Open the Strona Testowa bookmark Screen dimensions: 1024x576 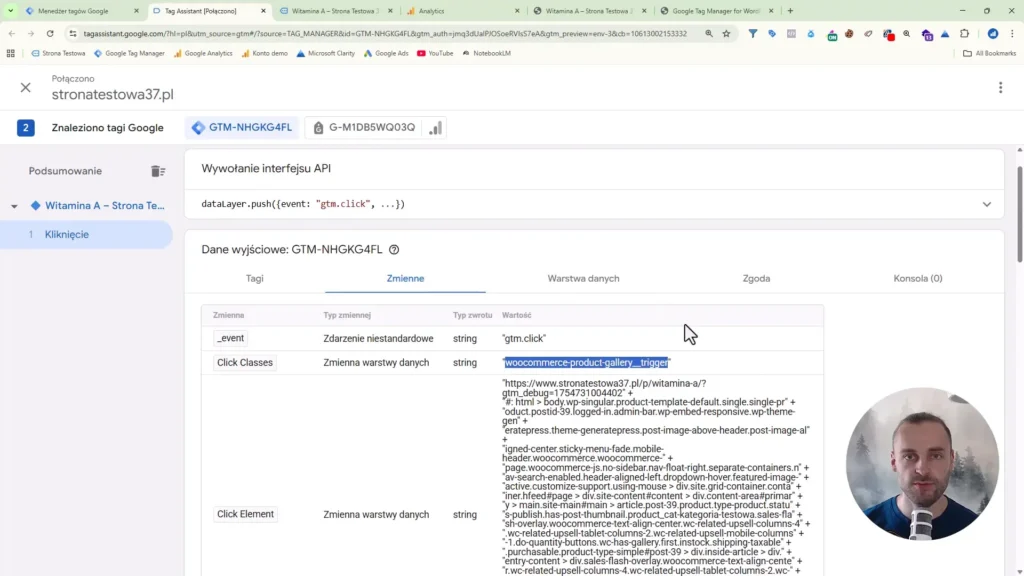tap(58, 54)
